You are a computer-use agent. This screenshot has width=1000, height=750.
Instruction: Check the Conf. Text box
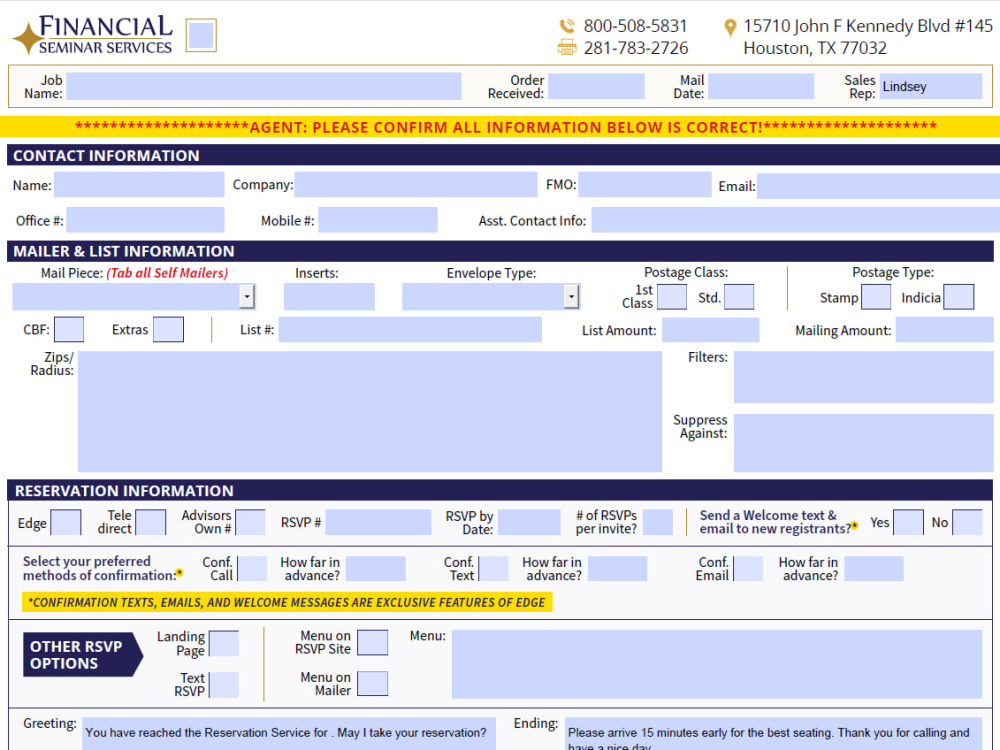click(493, 568)
